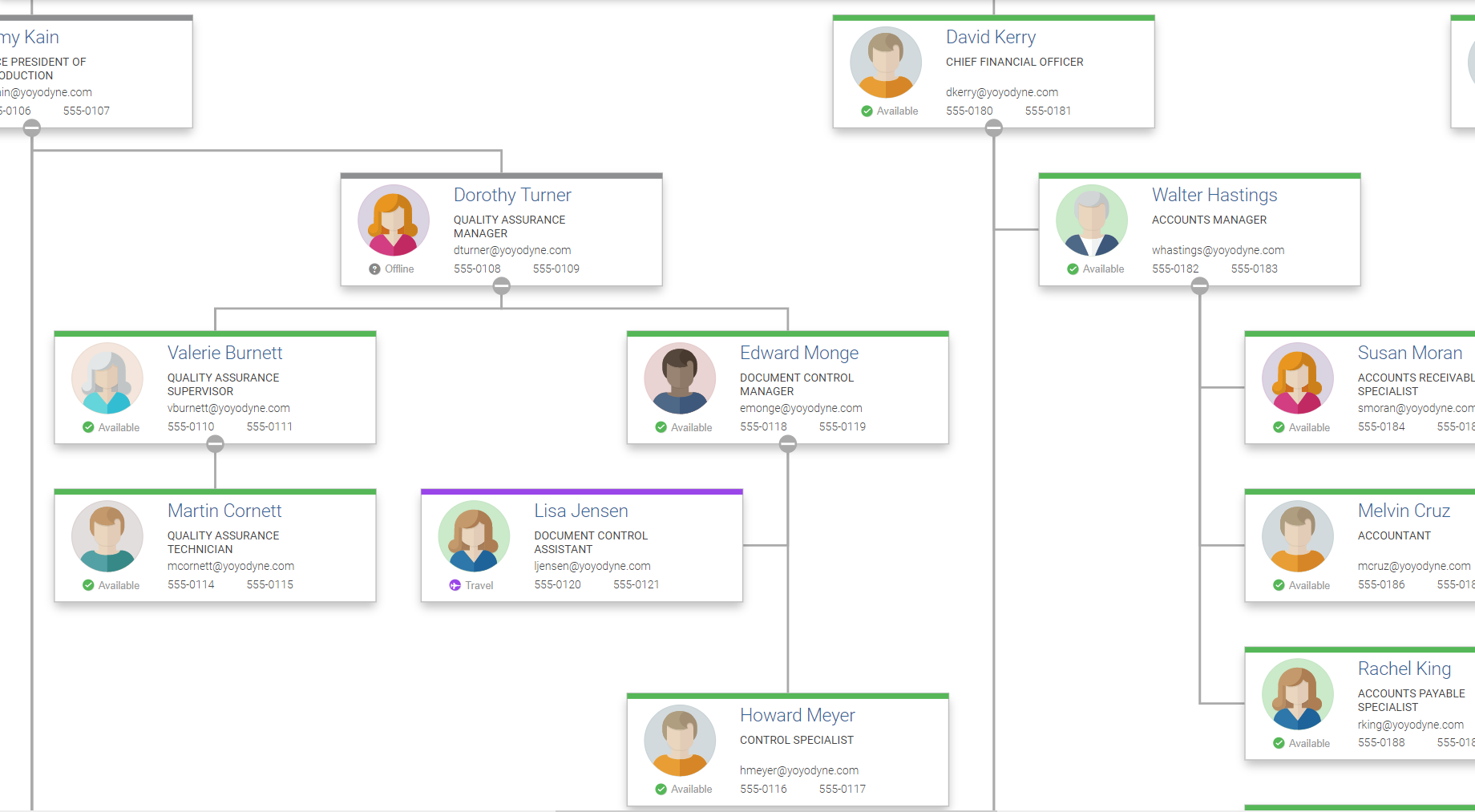Image resolution: width=1475 pixels, height=812 pixels.
Task: Collapse David Kerry's branch
Action: click(x=994, y=127)
